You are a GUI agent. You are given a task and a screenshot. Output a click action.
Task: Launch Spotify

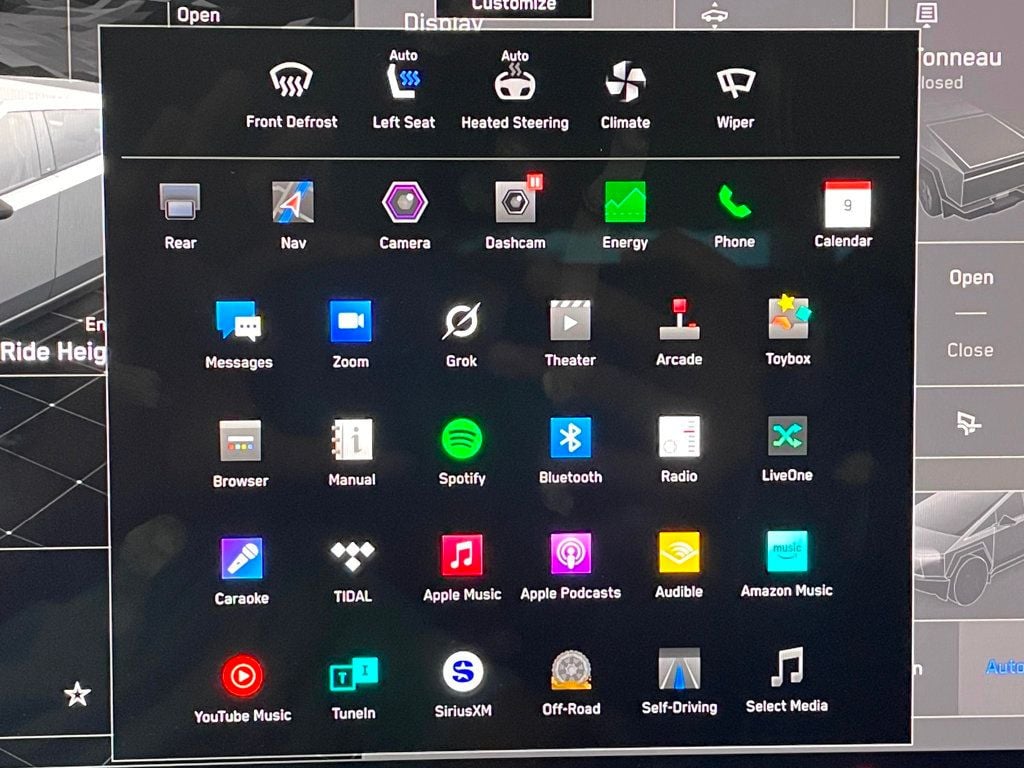tap(462, 452)
